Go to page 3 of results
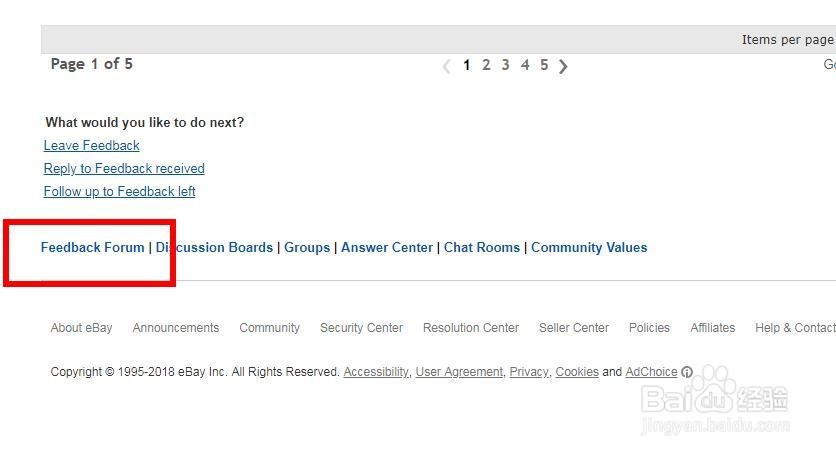This screenshot has height=454, width=836. pos(505,65)
